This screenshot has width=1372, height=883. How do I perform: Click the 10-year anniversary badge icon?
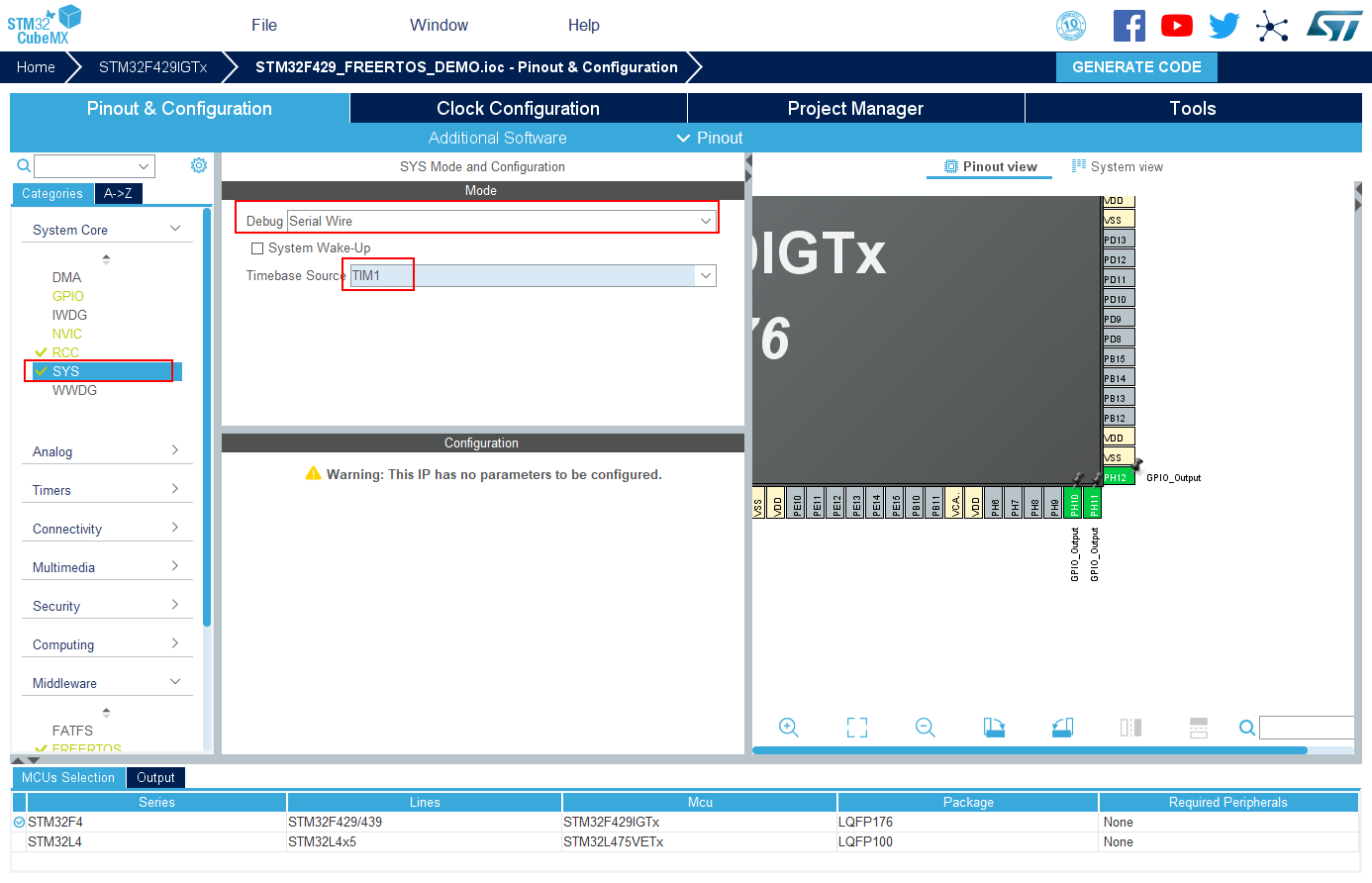1071,26
